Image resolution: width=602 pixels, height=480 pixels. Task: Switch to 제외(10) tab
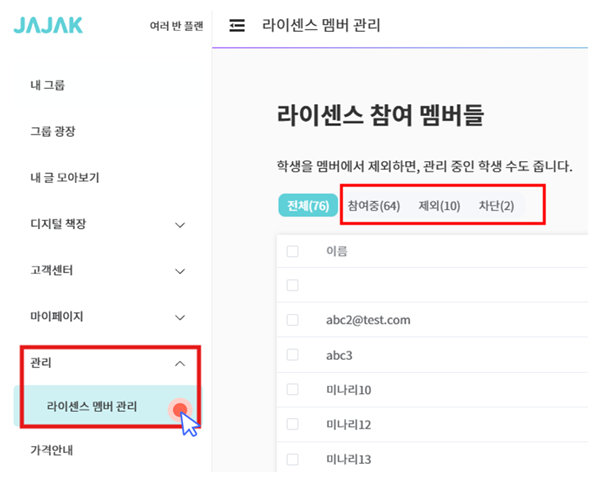pyautogui.click(x=439, y=206)
